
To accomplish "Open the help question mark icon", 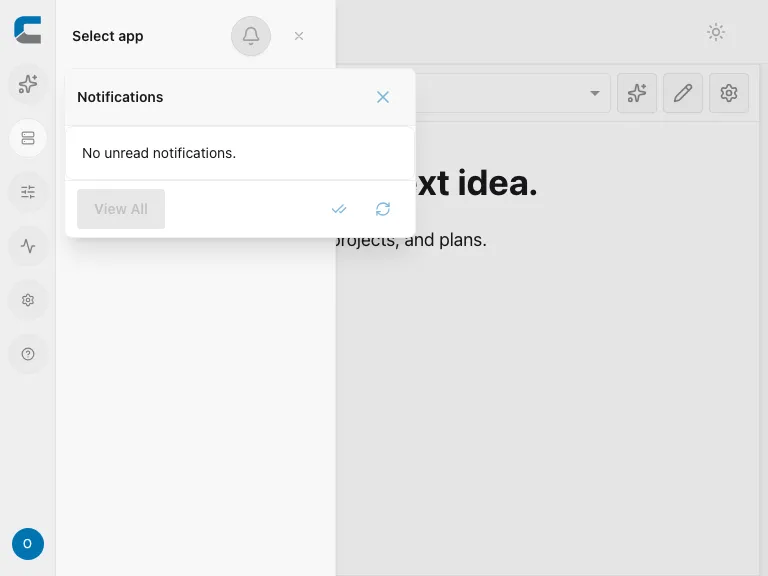I will [28, 354].
